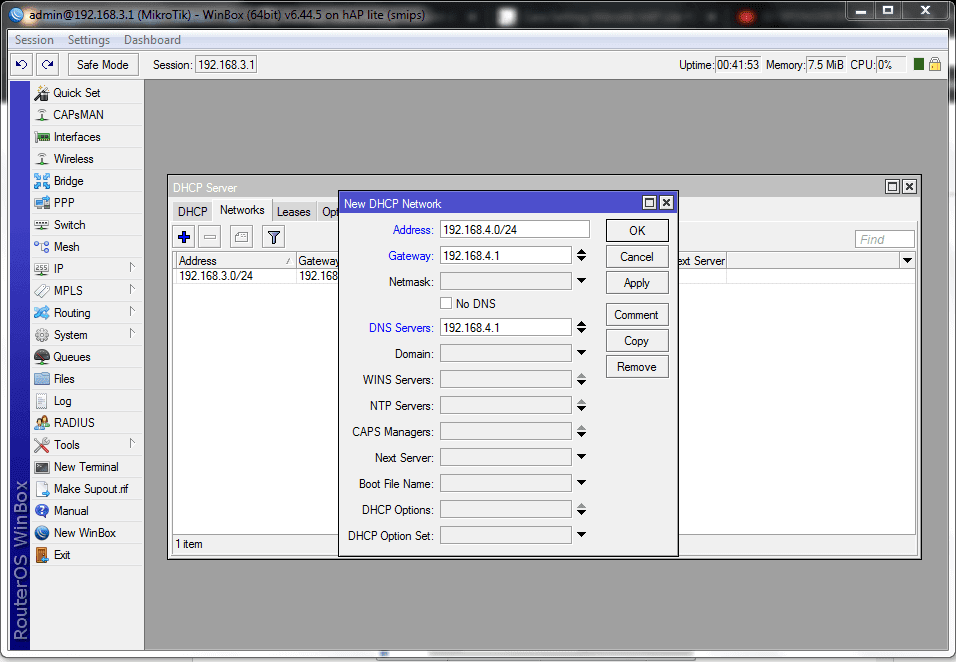The width and height of the screenshot is (956, 662).
Task: Open Wireless settings in sidebar
Action: pyautogui.click(x=87, y=158)
